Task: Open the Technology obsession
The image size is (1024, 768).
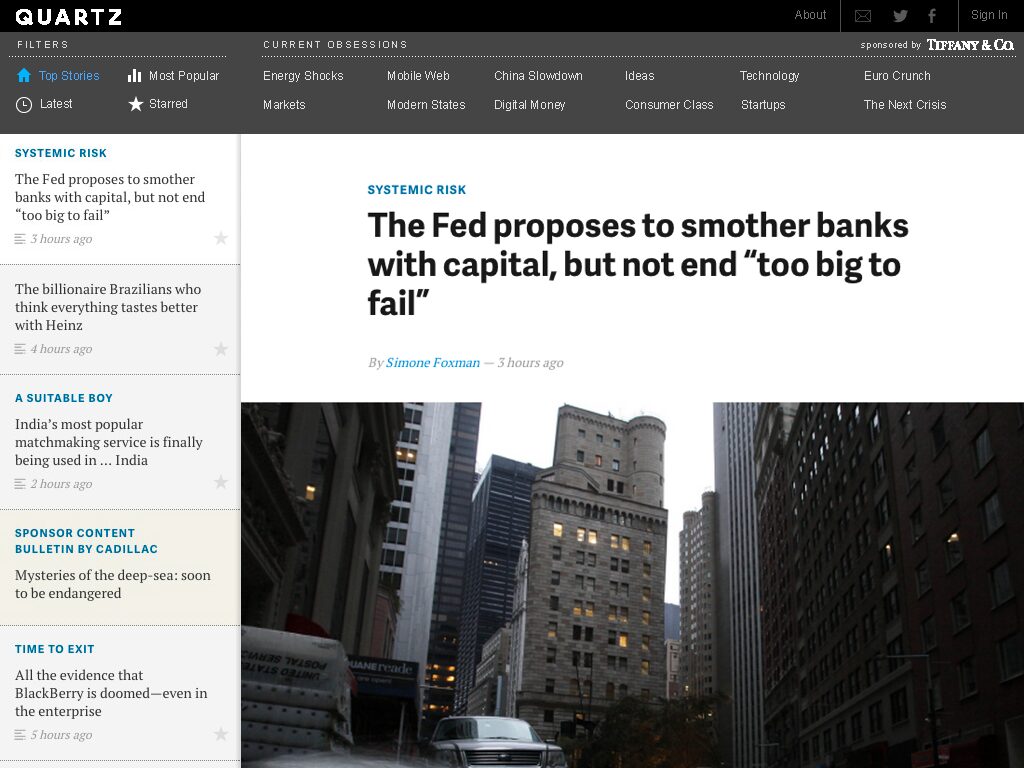Action: click(x=769, y=76)
